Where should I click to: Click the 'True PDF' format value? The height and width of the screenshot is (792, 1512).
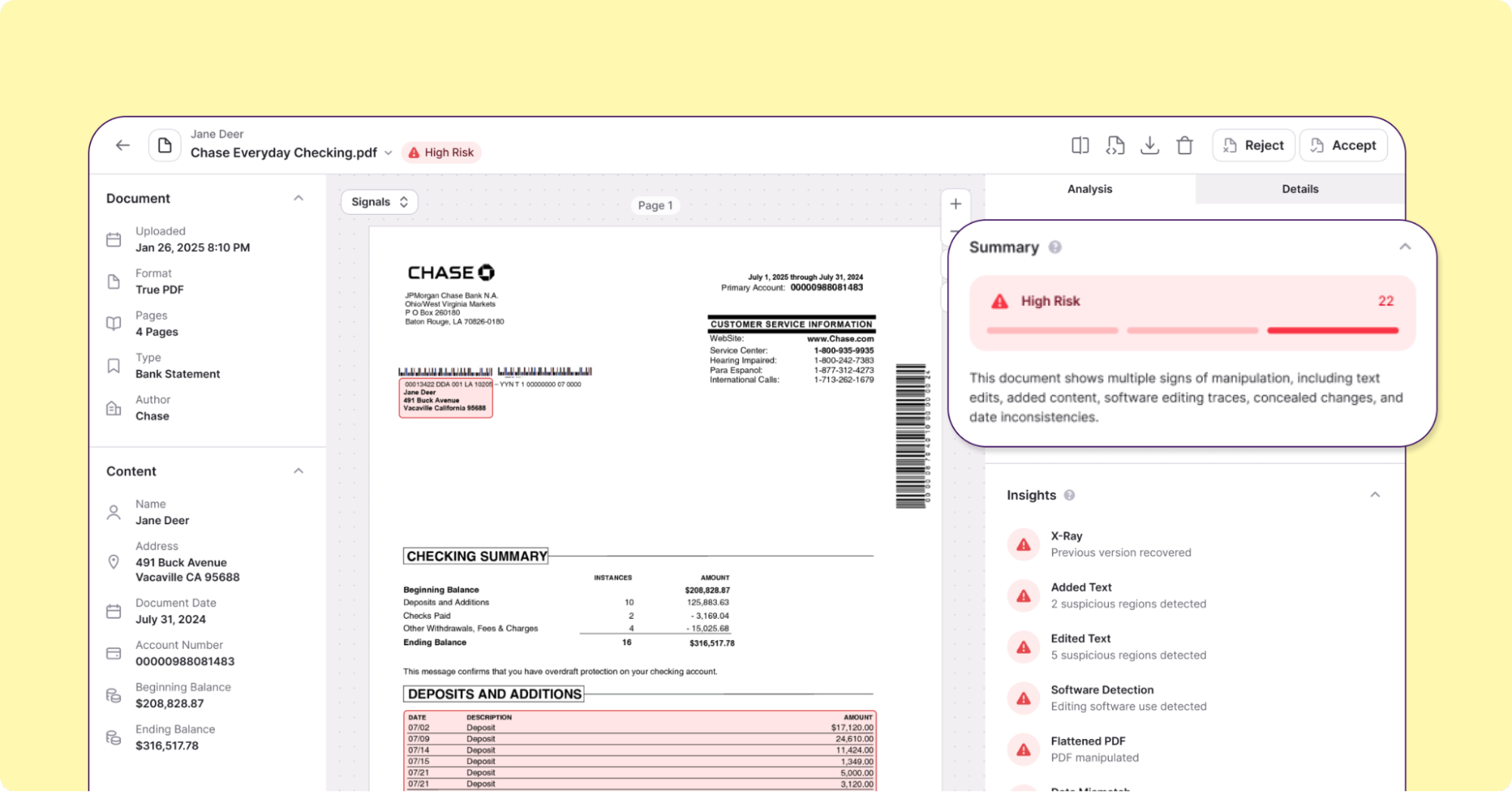click(x=160, y=290)
